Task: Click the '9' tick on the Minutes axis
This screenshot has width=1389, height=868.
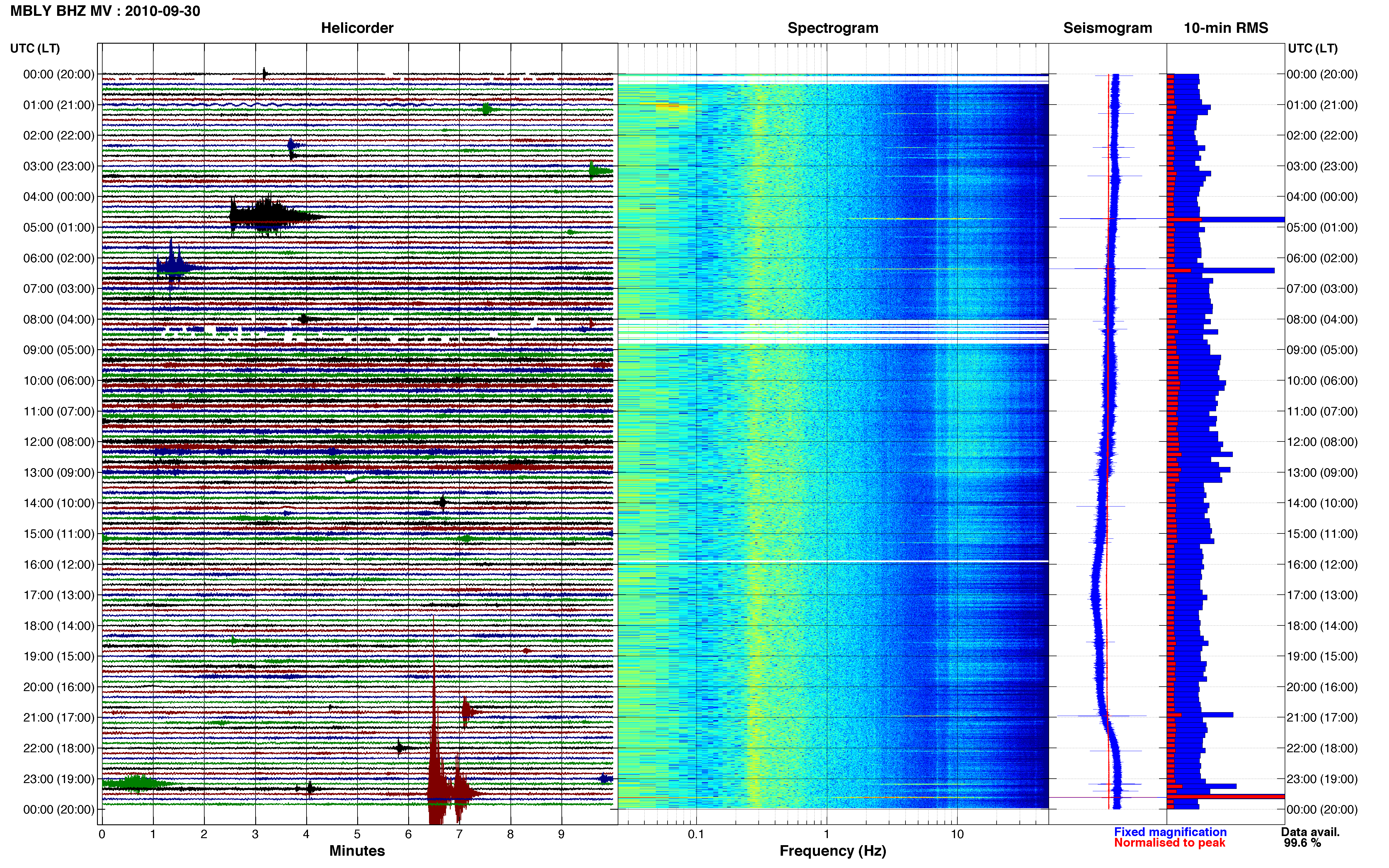Action: 561,834
